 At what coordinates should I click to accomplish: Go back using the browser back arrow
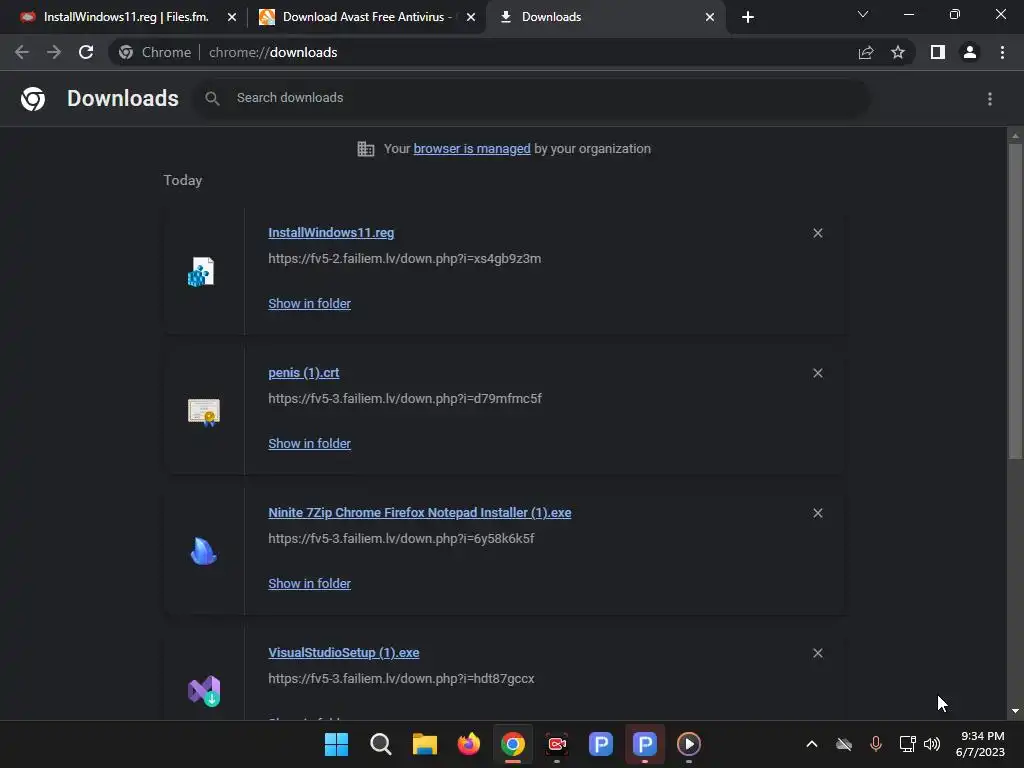click(x=22, y=52)
